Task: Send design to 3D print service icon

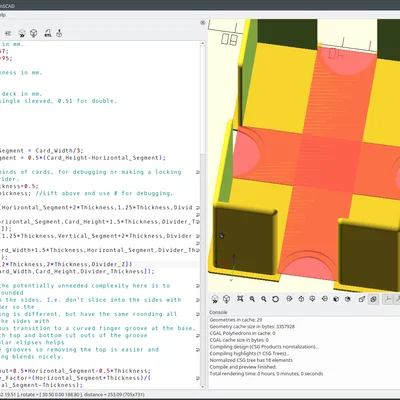Action: pos(59,33)
